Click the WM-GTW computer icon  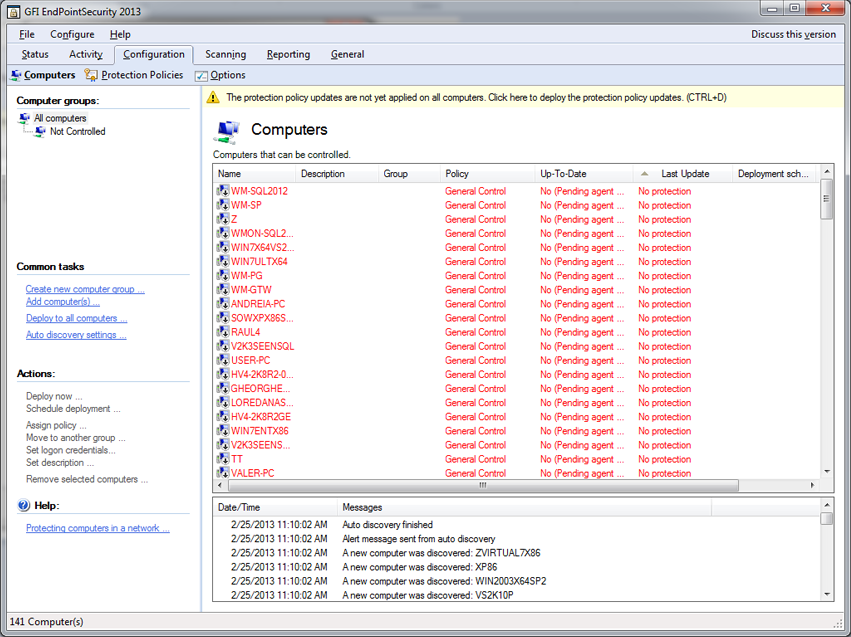point(223,290)
